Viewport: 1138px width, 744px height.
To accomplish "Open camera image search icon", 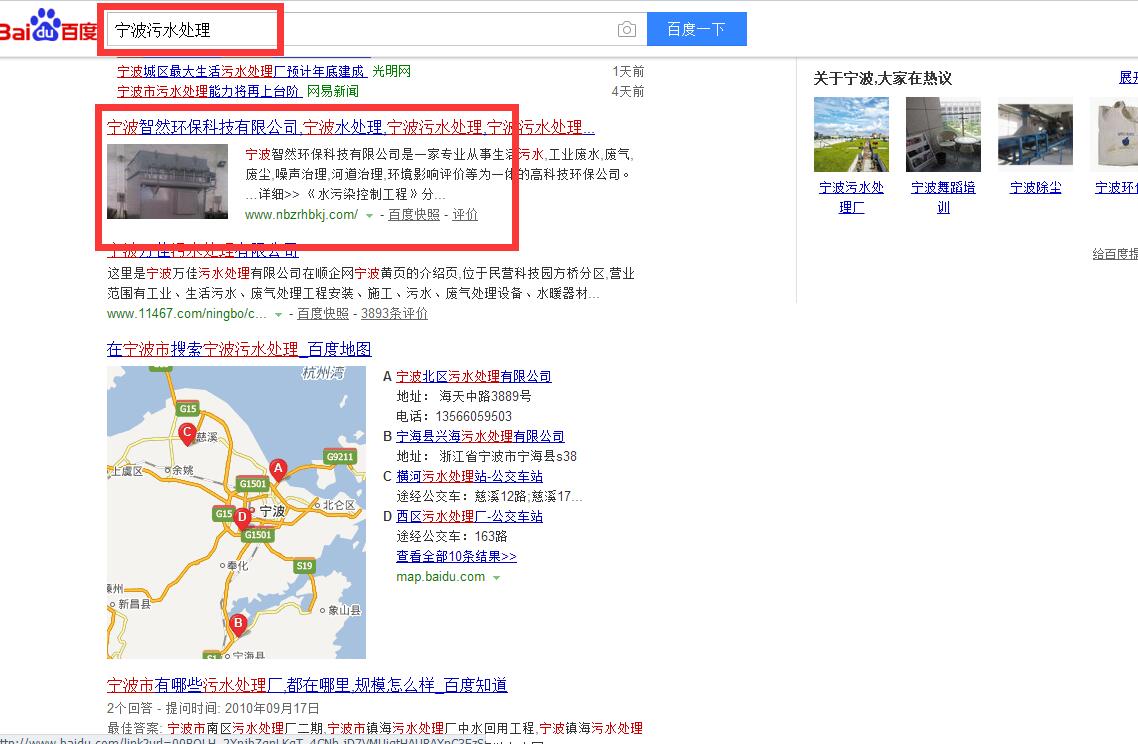I will tap(626, 29).
